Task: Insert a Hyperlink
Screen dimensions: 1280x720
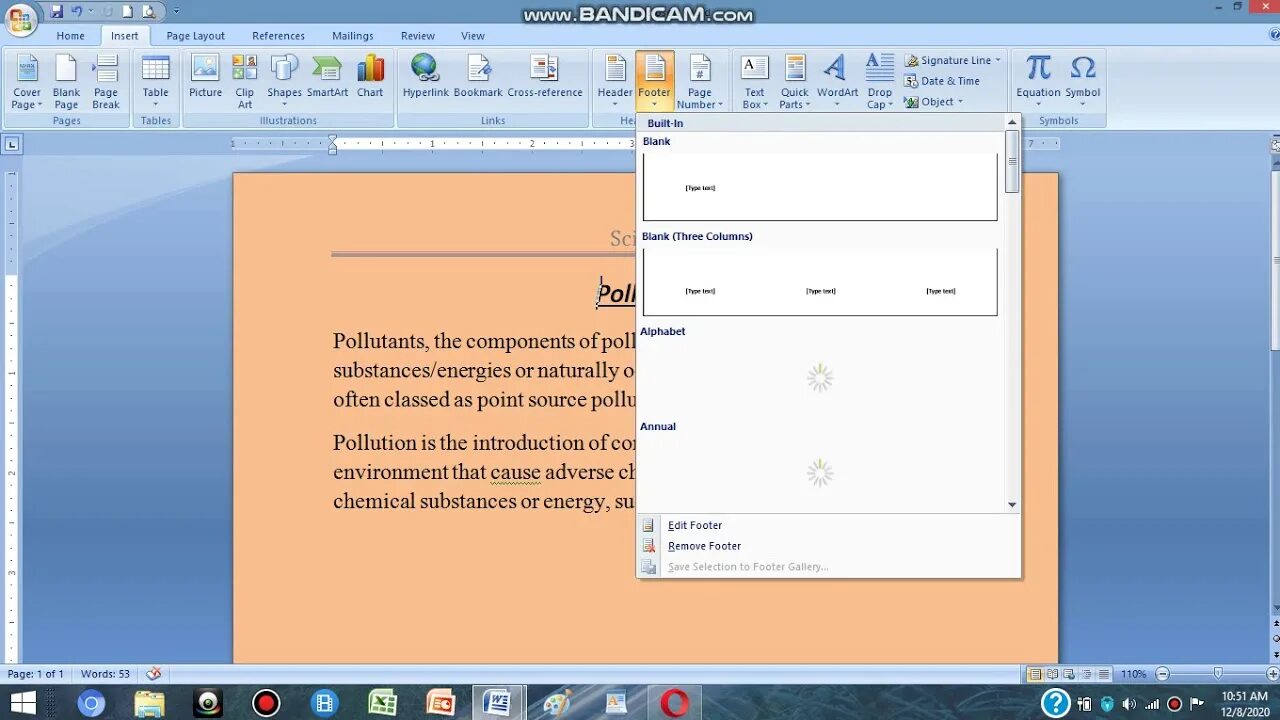Action: click(425, 77)
